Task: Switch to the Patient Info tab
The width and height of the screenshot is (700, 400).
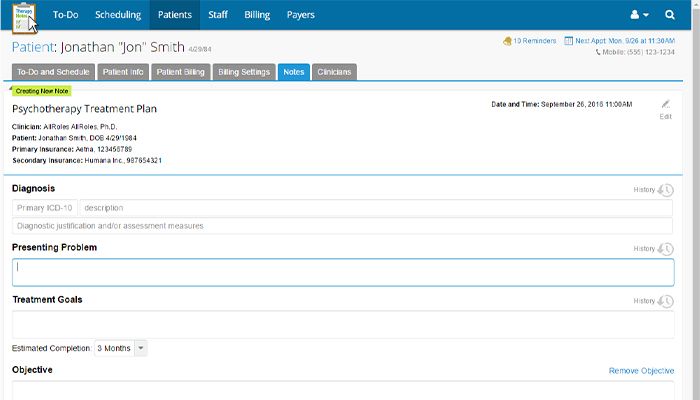Action: coord(124,72)
